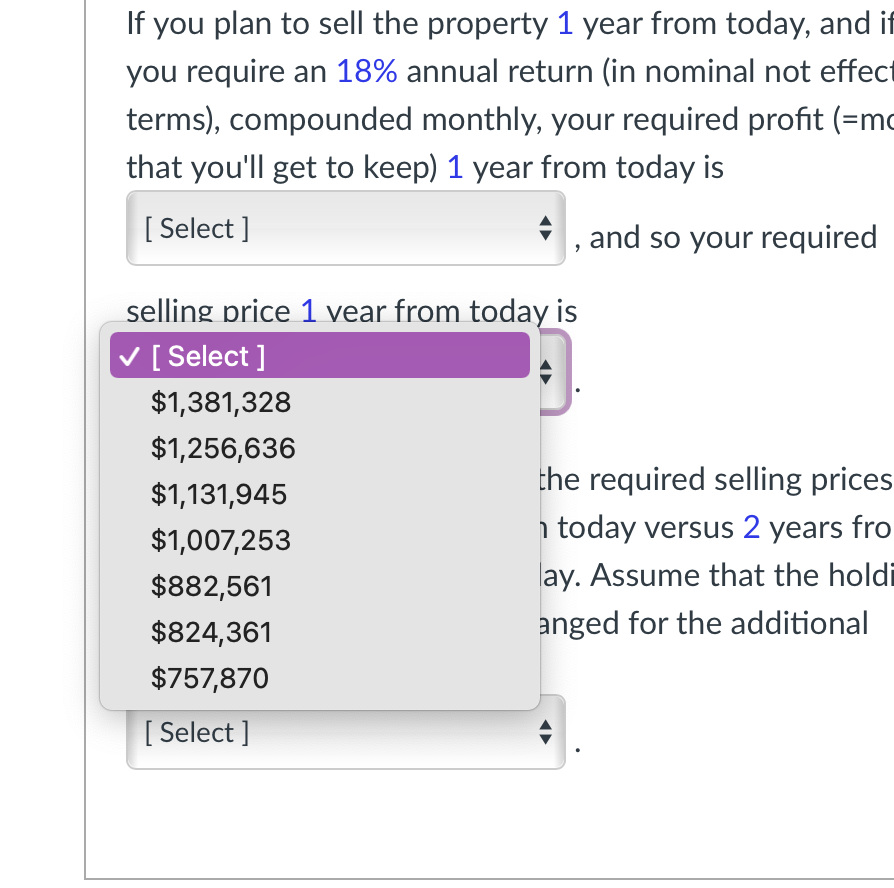Pick $824,361 from the dropdown list
The width and height of the screenshot is (894, 888).
click(211, 633)
